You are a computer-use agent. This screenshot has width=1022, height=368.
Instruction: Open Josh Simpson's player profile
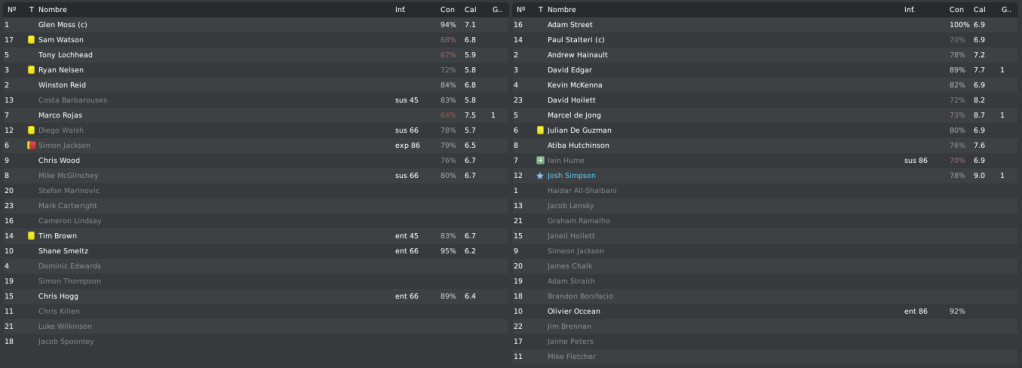(x=572, y=176)
